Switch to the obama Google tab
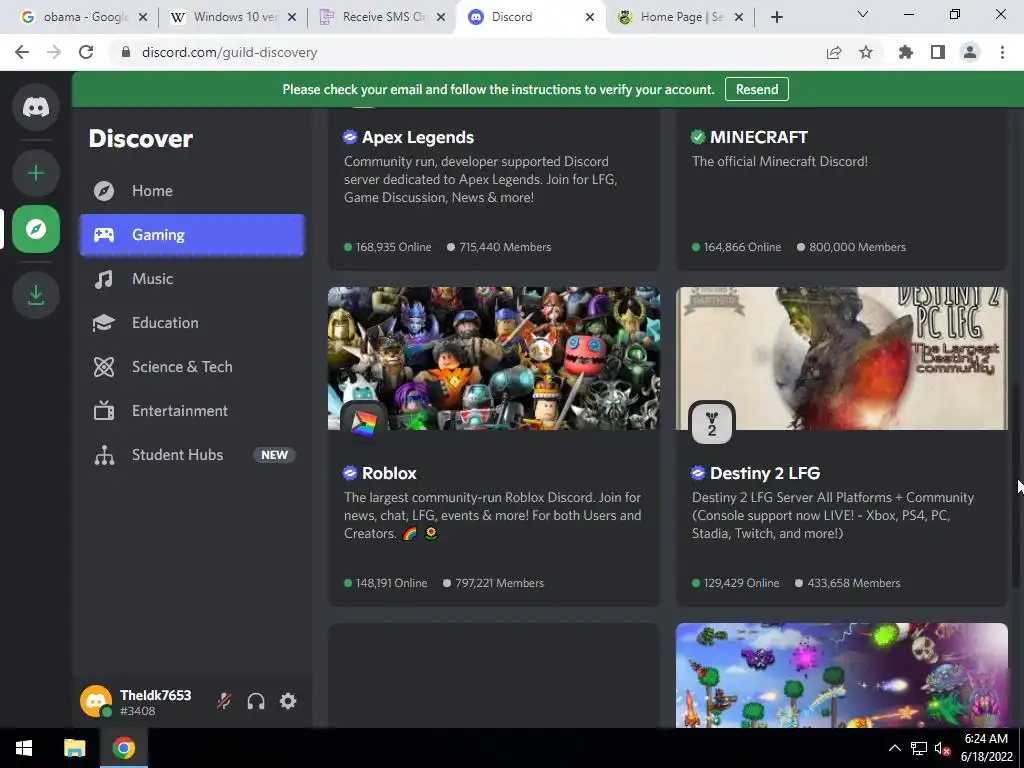The height and width of the screenshot is (768, 1024). click(x=85, y=17)
